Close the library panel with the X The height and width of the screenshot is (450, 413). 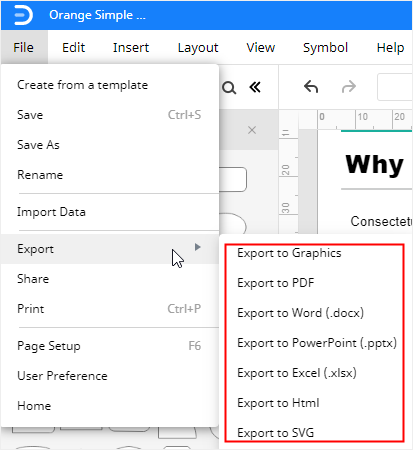pos(252,130)
